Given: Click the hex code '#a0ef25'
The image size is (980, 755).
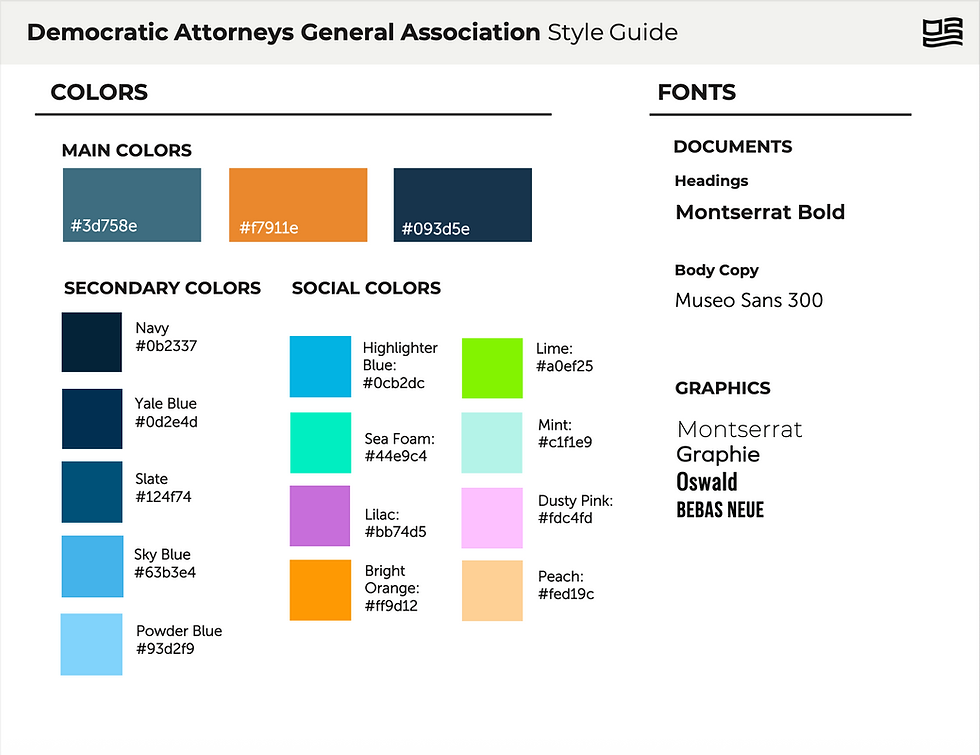Looking at the screenshot, I should pos(564,366).
